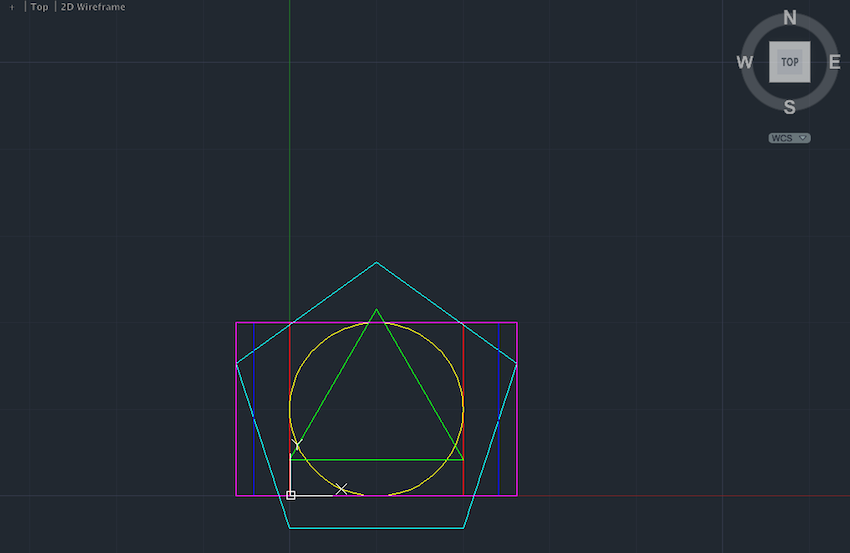
Task: Select the cyan pentagon bottom edge
Action: click(376, 528)
